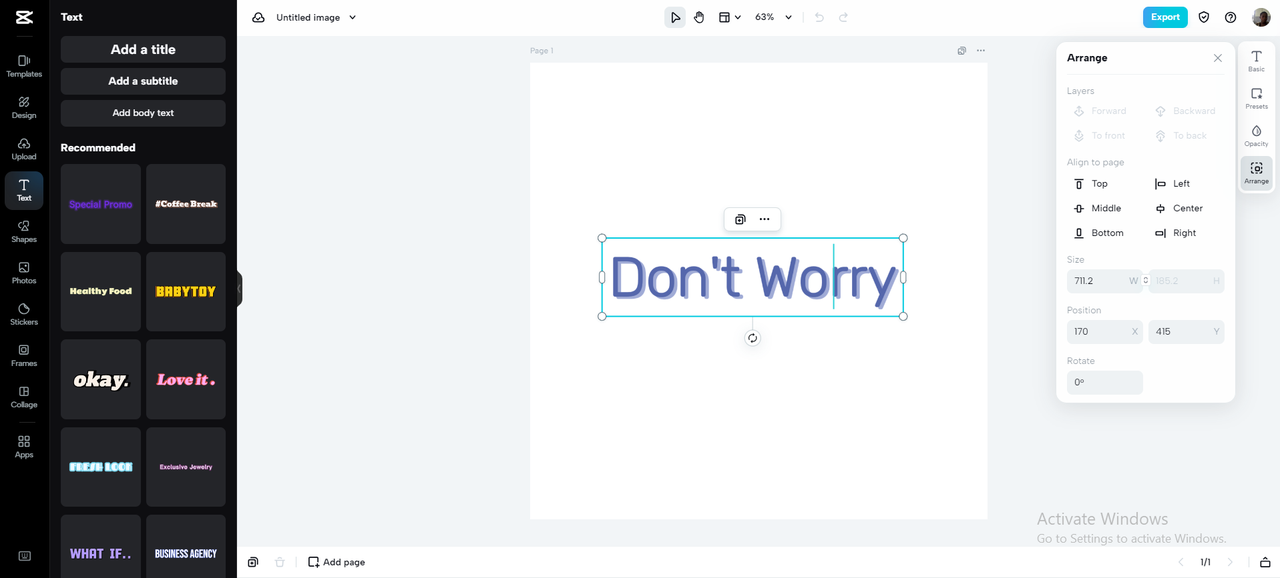Open keyboard shortcuts icon at sidebar bottom
The image size is (1280, 578).
(x=24, y=556)
